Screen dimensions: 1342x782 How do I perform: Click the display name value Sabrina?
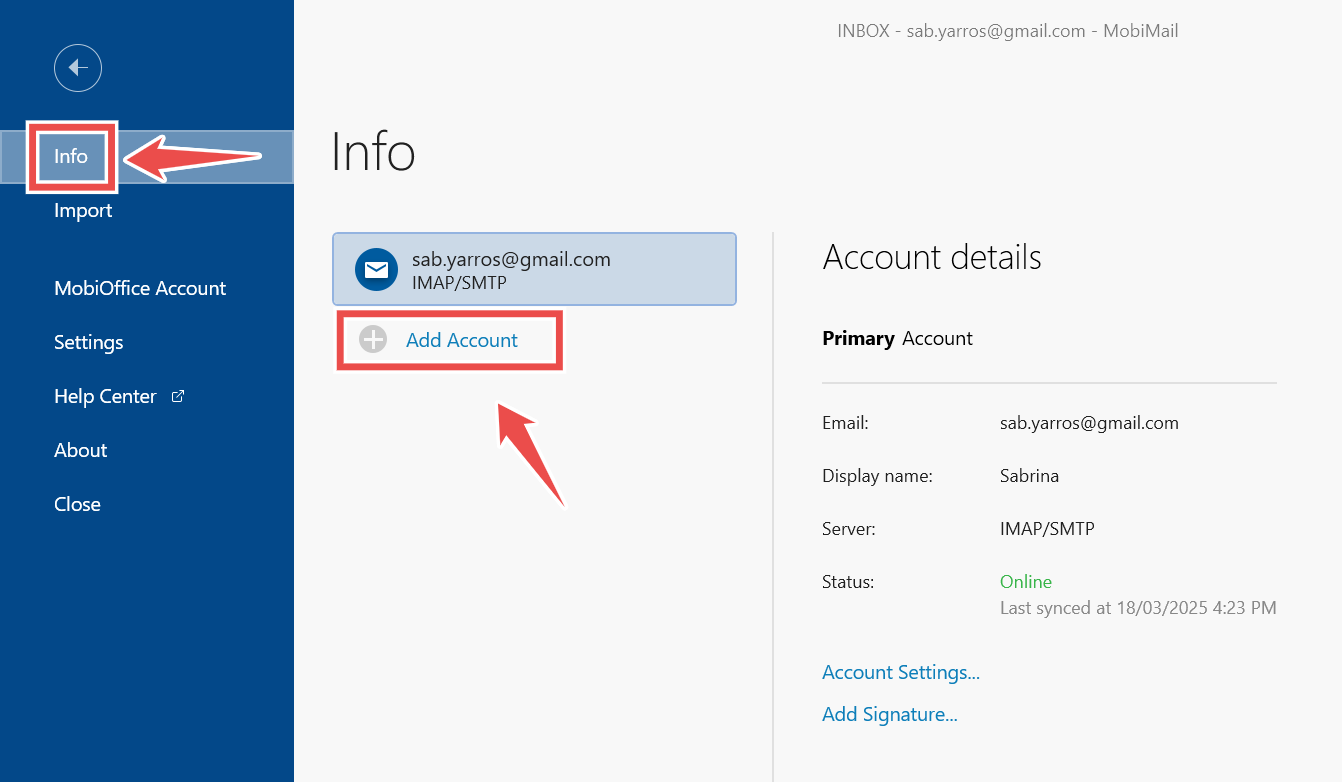[x=1028, y=476]
